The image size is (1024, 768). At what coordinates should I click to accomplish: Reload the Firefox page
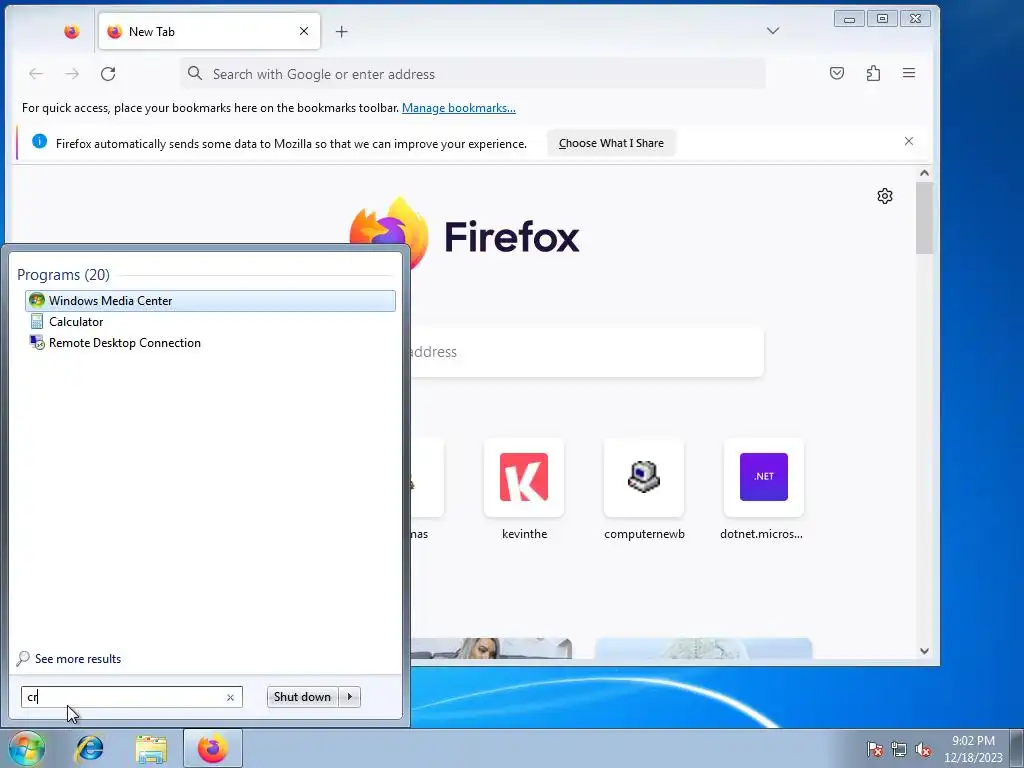point(108,74)
